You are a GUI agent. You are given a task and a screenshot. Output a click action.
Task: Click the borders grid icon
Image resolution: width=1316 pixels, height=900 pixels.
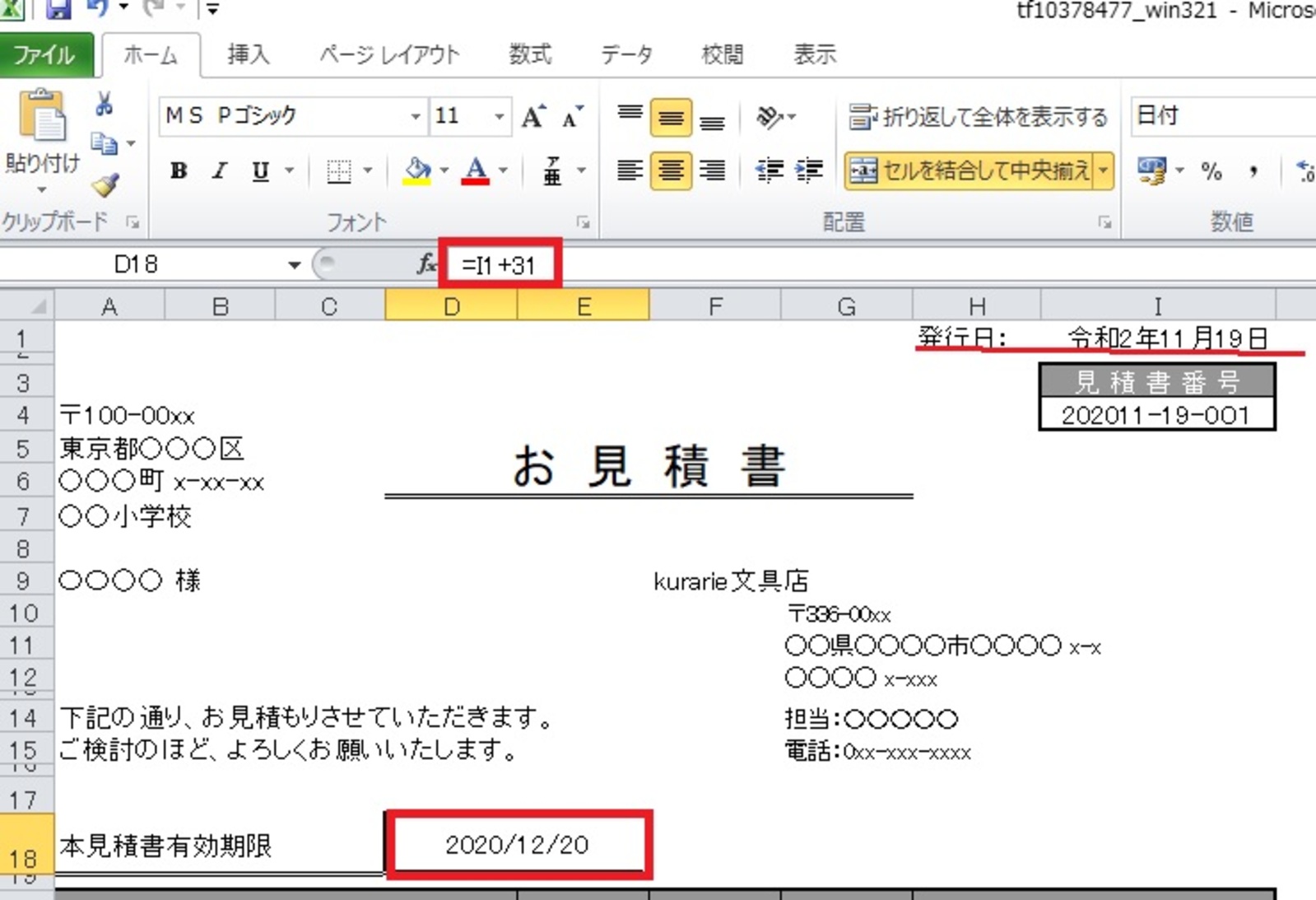(339, 171)
